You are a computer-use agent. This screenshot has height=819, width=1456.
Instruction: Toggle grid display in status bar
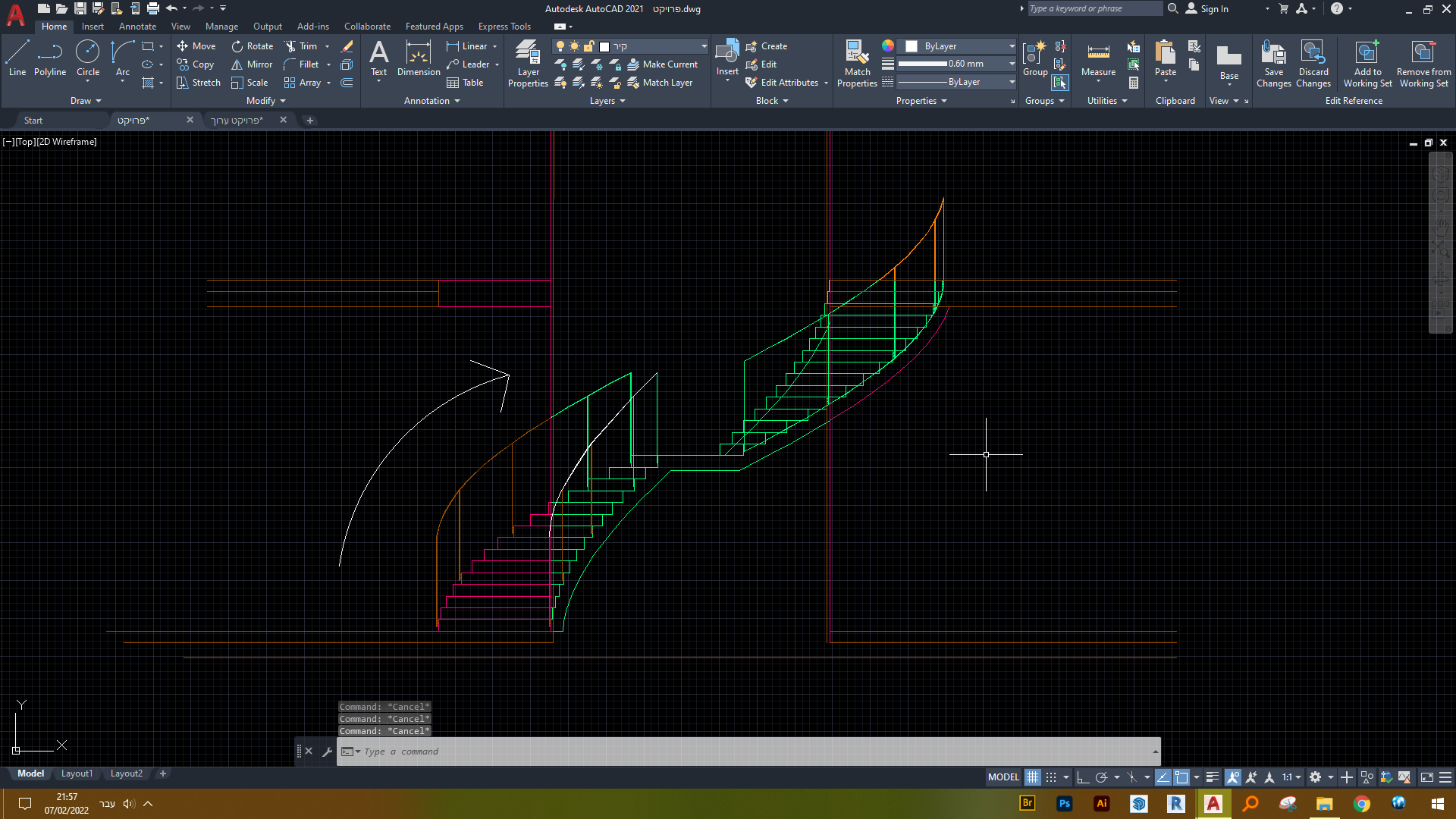point(1032,777)
